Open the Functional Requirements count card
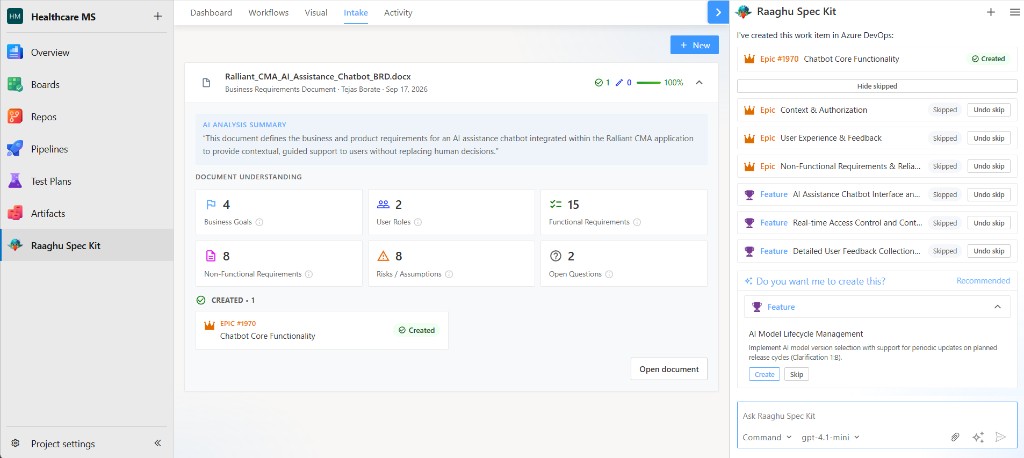The height and width of the screenshot is (458, 1024). [624, 212]
